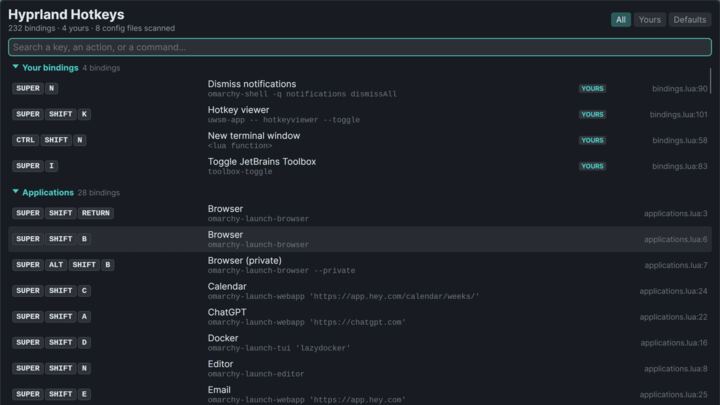Click the YOURS badge on Dismiss notifications
Image resolution: width=720 pixels, height=405 pixels.
(592, 89)
